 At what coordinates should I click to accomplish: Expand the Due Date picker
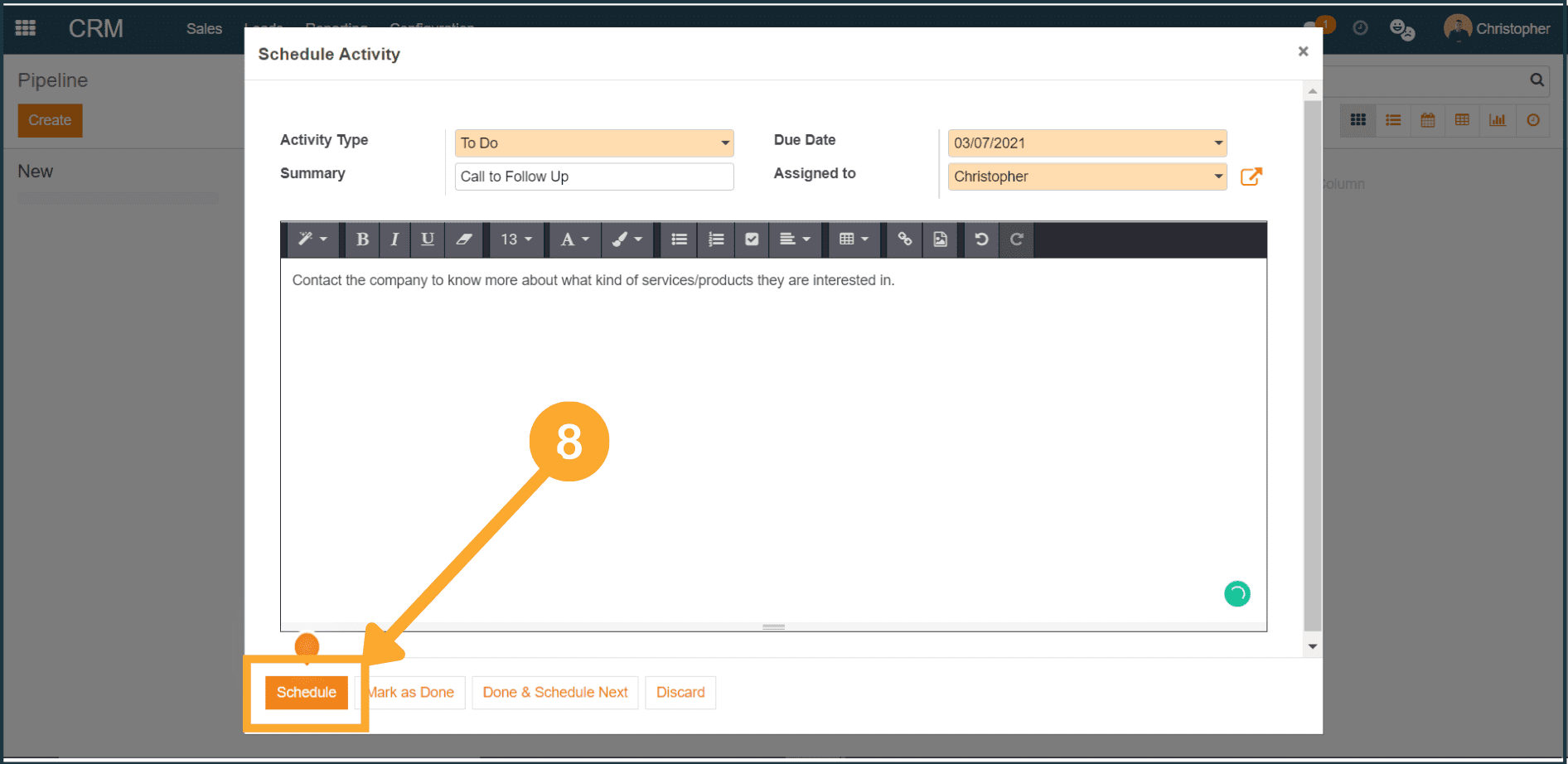tap(1086, 143)
